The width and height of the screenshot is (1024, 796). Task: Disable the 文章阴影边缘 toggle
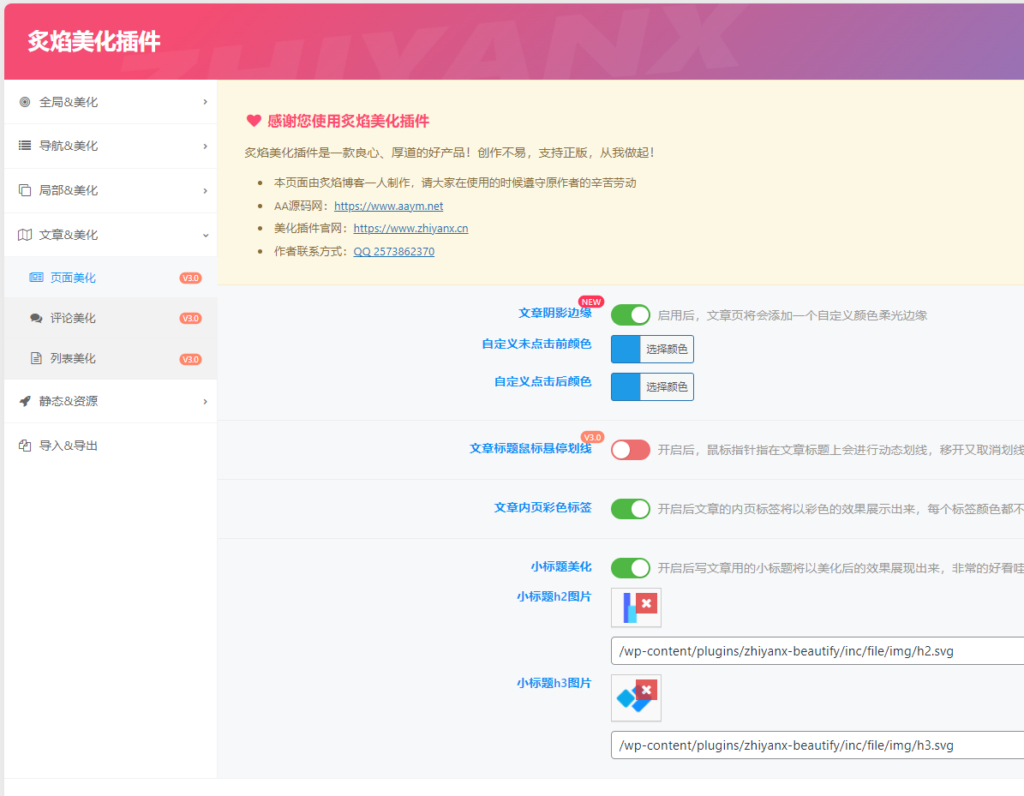pyautogui.click(x=630, y=315)
